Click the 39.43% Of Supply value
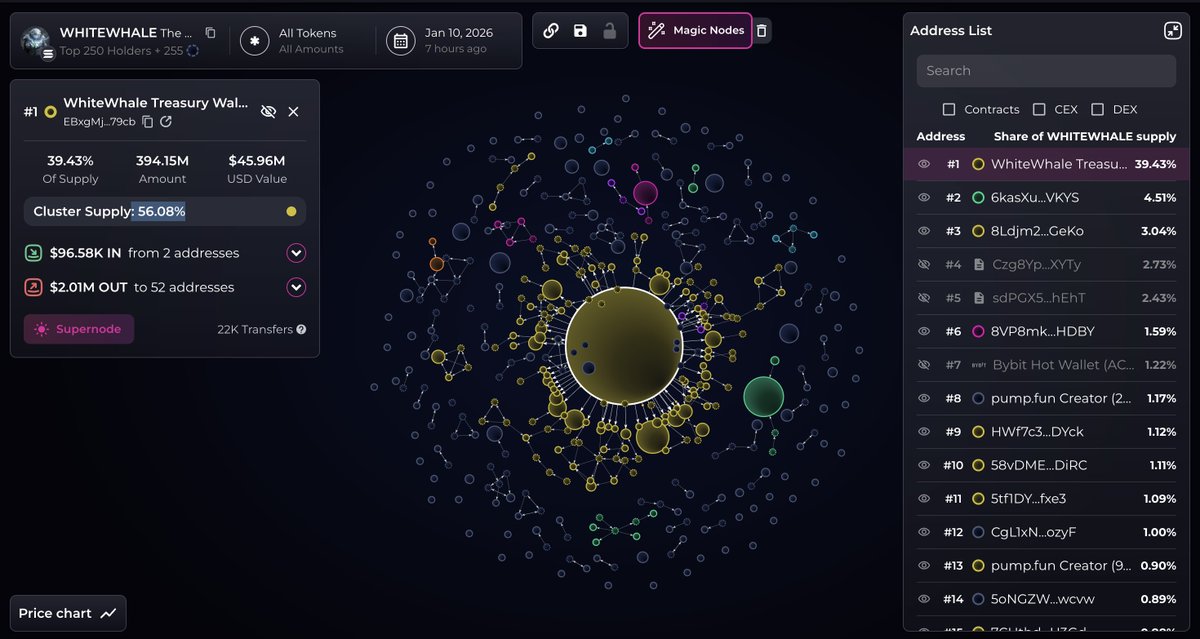The height and width of the screenshot is (639, 1200). pos(70,161)
